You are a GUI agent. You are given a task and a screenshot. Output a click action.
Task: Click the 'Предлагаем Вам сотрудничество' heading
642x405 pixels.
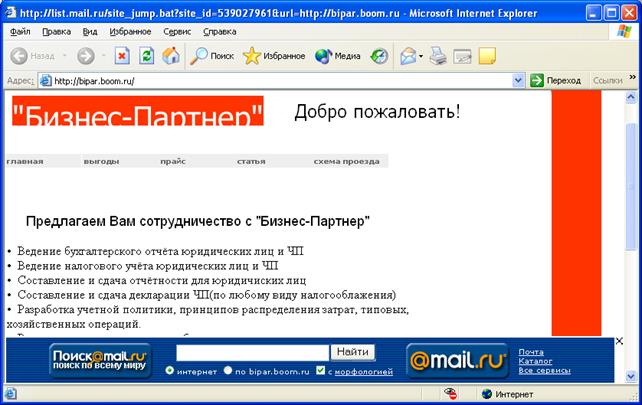click(198, 222)
